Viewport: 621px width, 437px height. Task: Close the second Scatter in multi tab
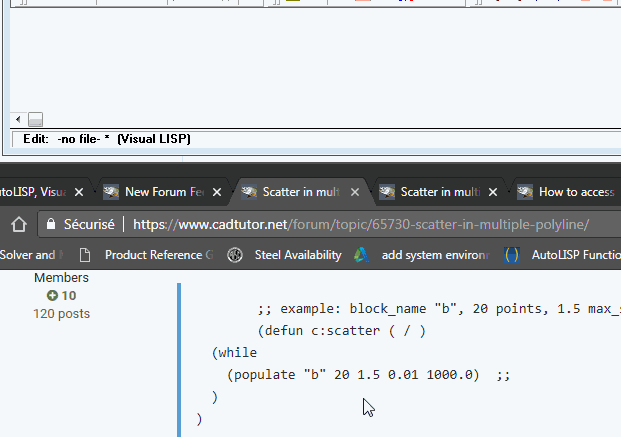[x=493, y=193]
